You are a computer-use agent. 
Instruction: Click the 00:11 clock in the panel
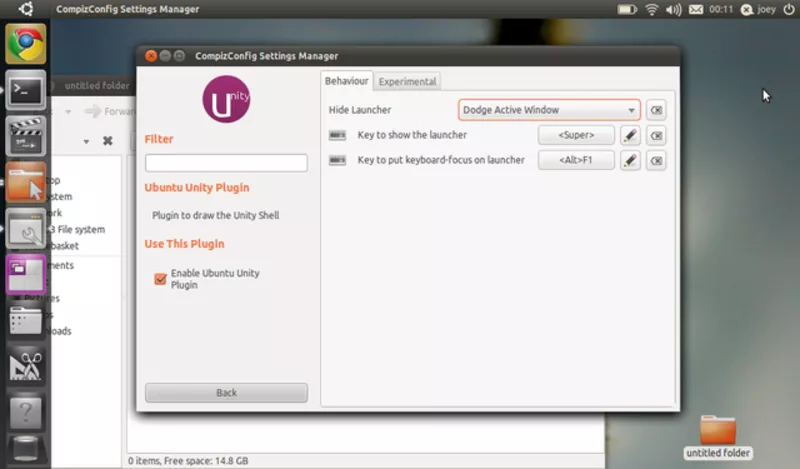click(721, 9)
